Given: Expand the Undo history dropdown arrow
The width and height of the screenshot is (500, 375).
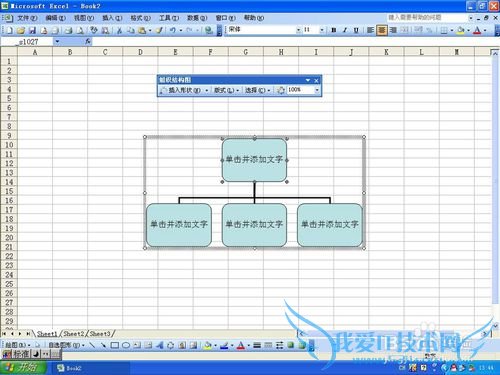Looking at the screenshot, I should 181,30.
